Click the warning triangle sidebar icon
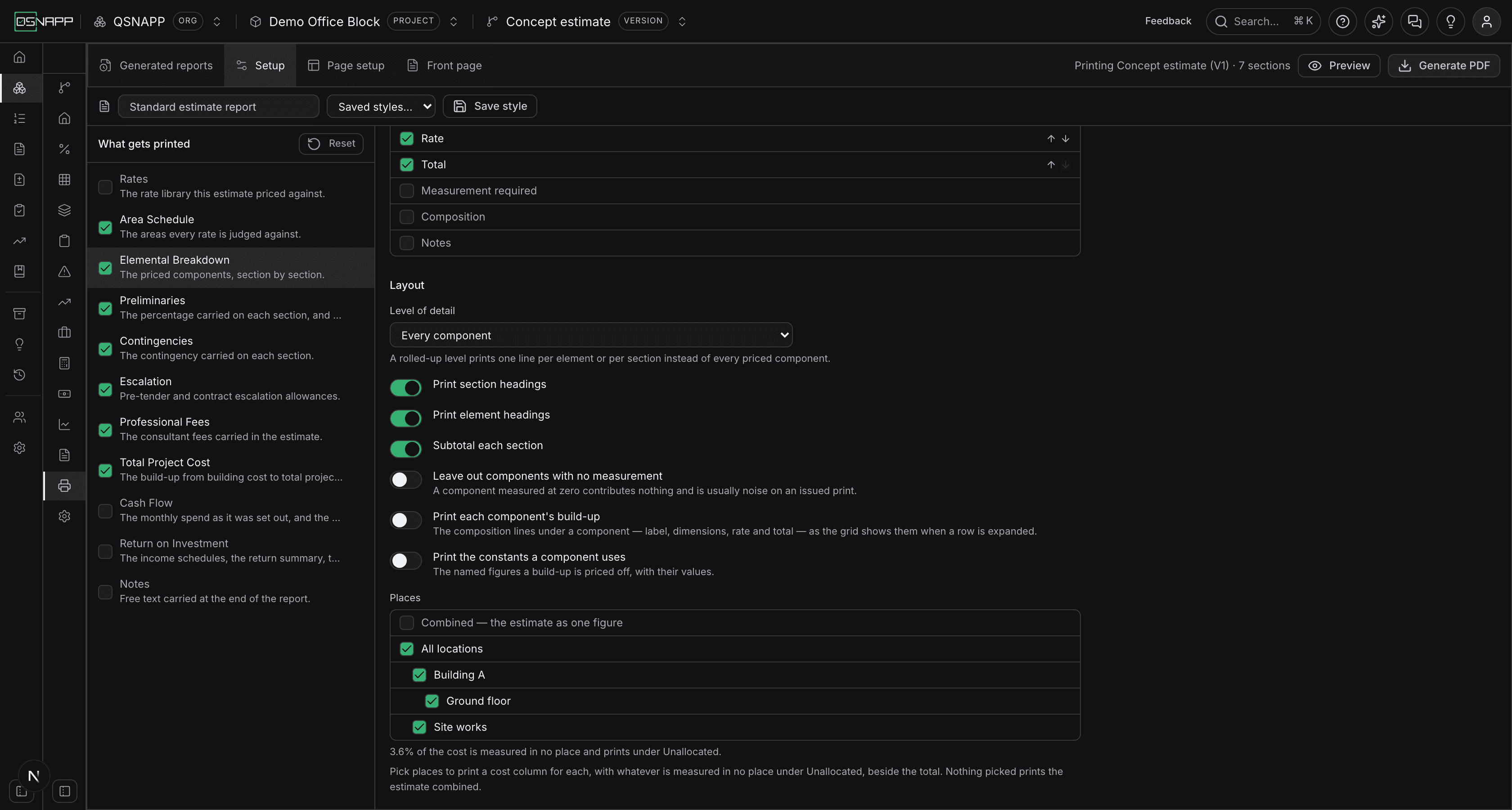This screenshot has width=1512, height=810. point(64,271)
